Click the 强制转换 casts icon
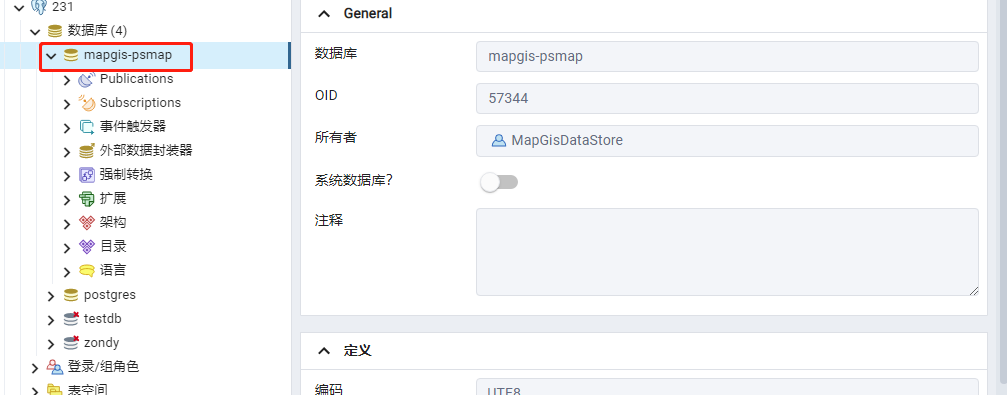Image resolution: width=1007 pixels, height=395 pixels. 87,175
